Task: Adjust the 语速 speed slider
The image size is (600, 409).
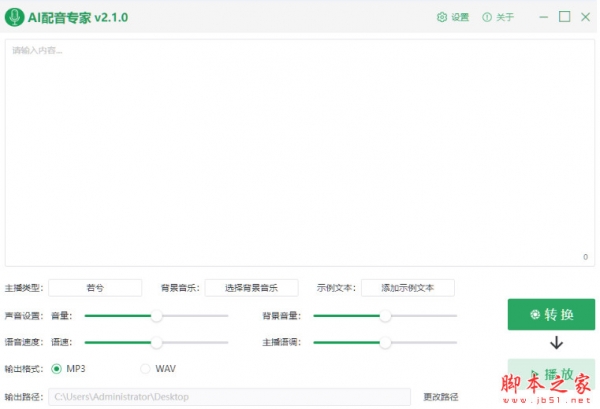Action: [x=157, y=342]
